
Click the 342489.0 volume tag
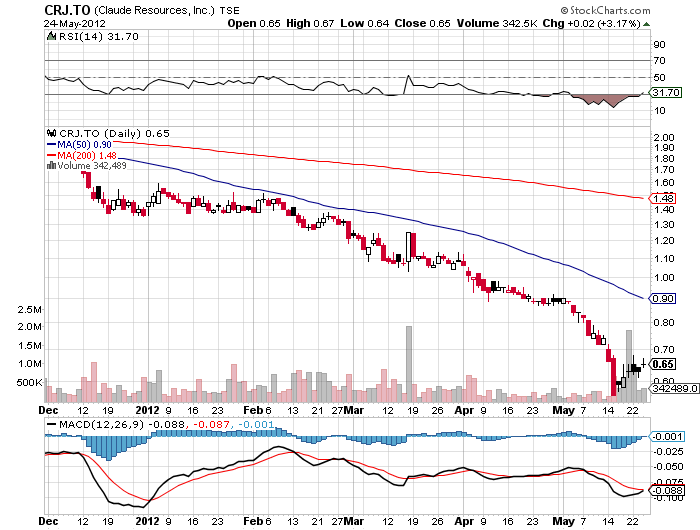click(x=674, y=388)
